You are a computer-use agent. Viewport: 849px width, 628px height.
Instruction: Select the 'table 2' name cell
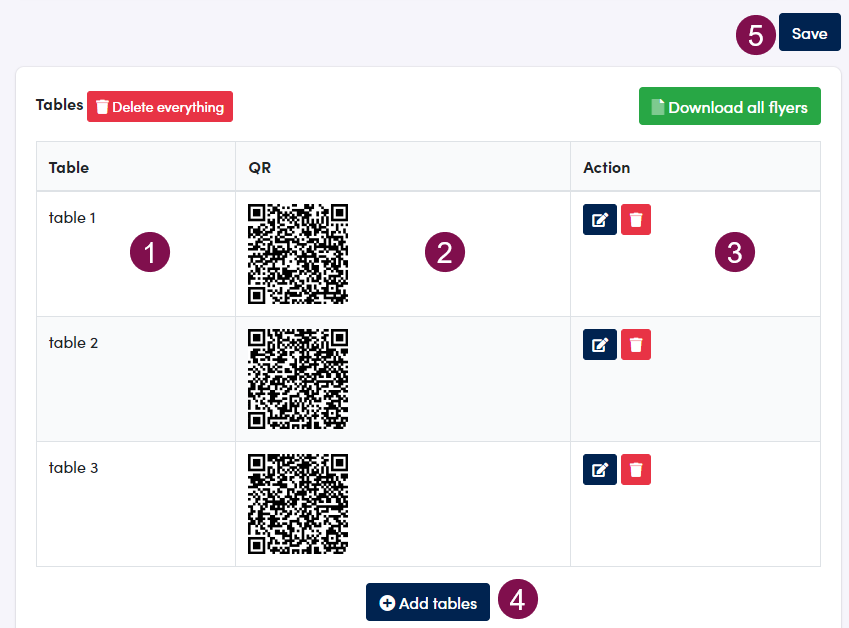136,379
